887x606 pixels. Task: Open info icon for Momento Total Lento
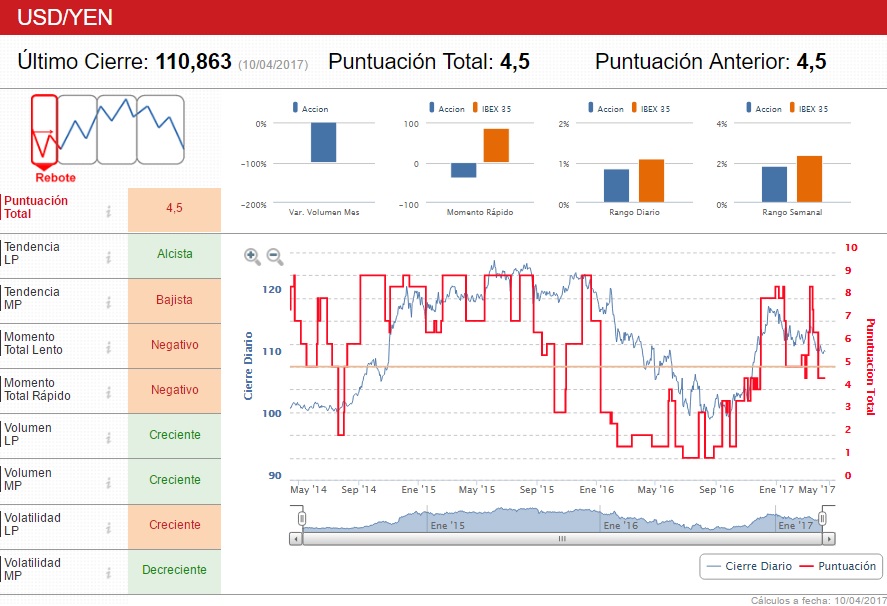[108, 347]
